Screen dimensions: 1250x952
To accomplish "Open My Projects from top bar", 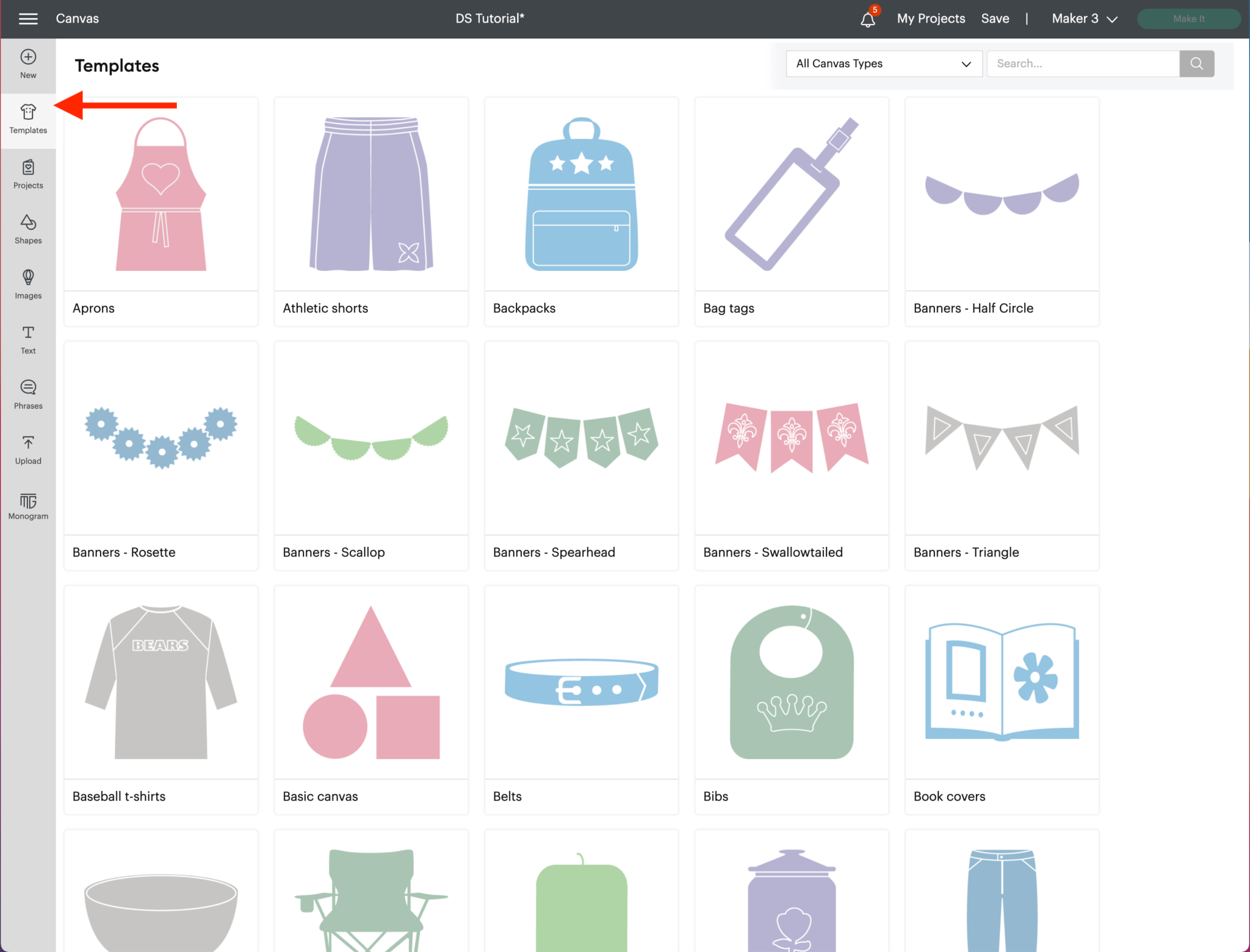I will pos(930,19).
